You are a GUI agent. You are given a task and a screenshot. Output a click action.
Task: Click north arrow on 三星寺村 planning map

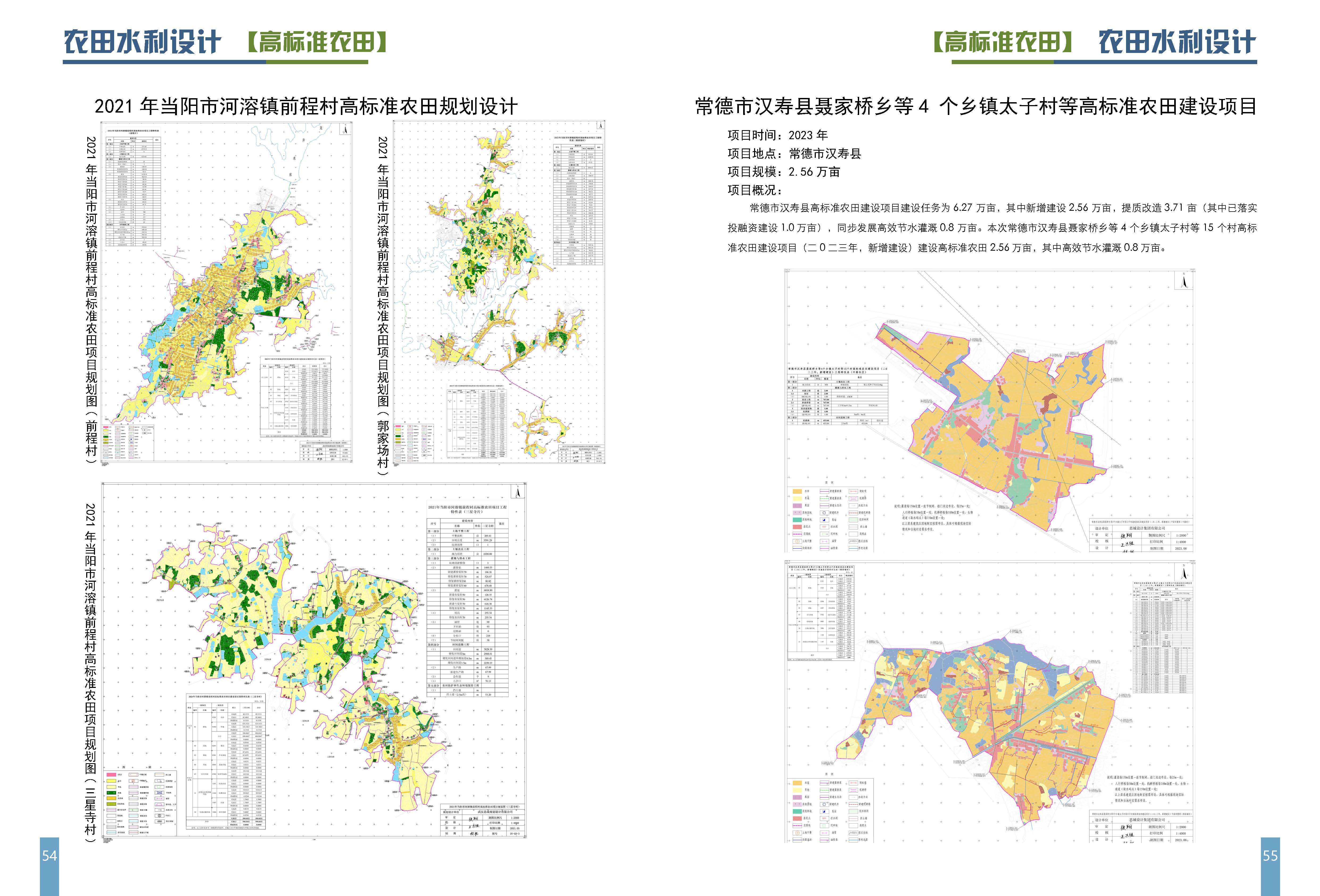(518, 492)
